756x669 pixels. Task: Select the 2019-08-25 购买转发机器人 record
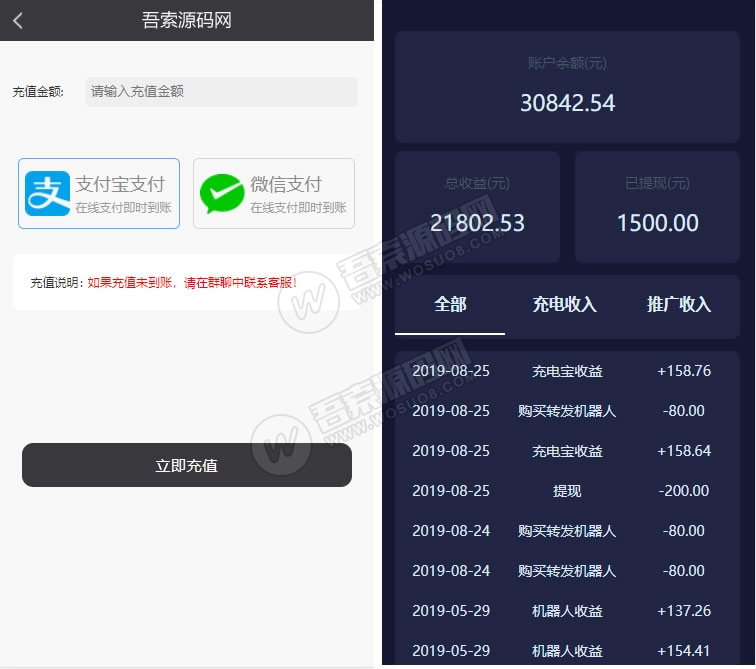[x=567, y=411]
